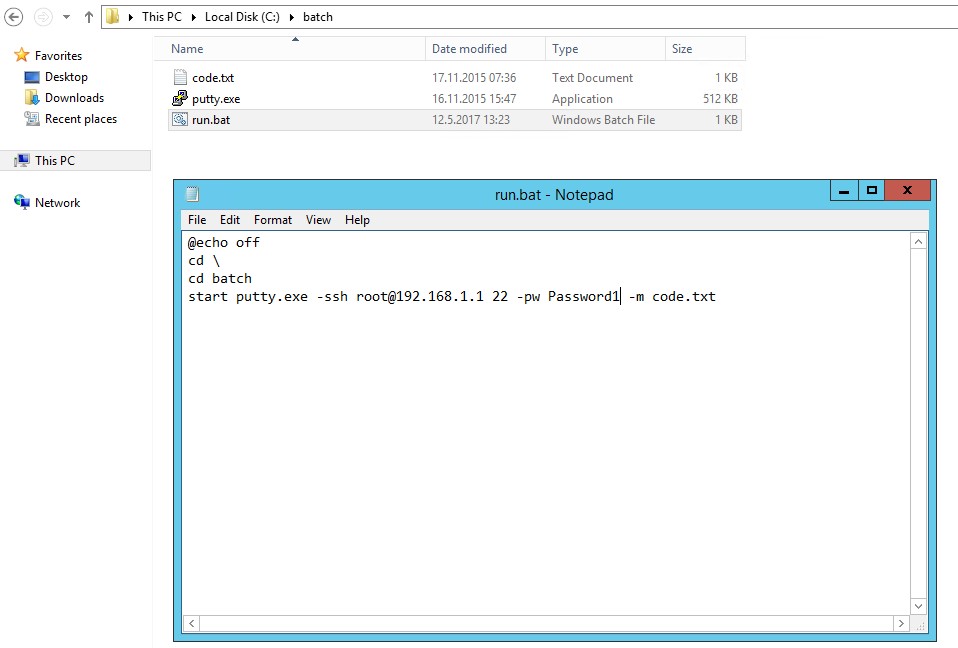
Task: Click the Favorites star icon
Action: [x=22, y=55]
